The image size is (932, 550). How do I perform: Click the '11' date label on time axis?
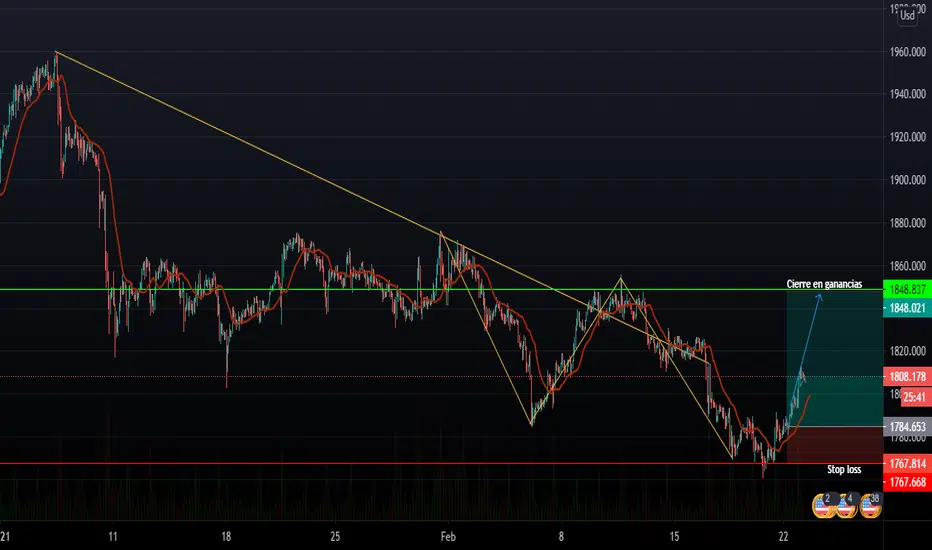click(113, 536)
